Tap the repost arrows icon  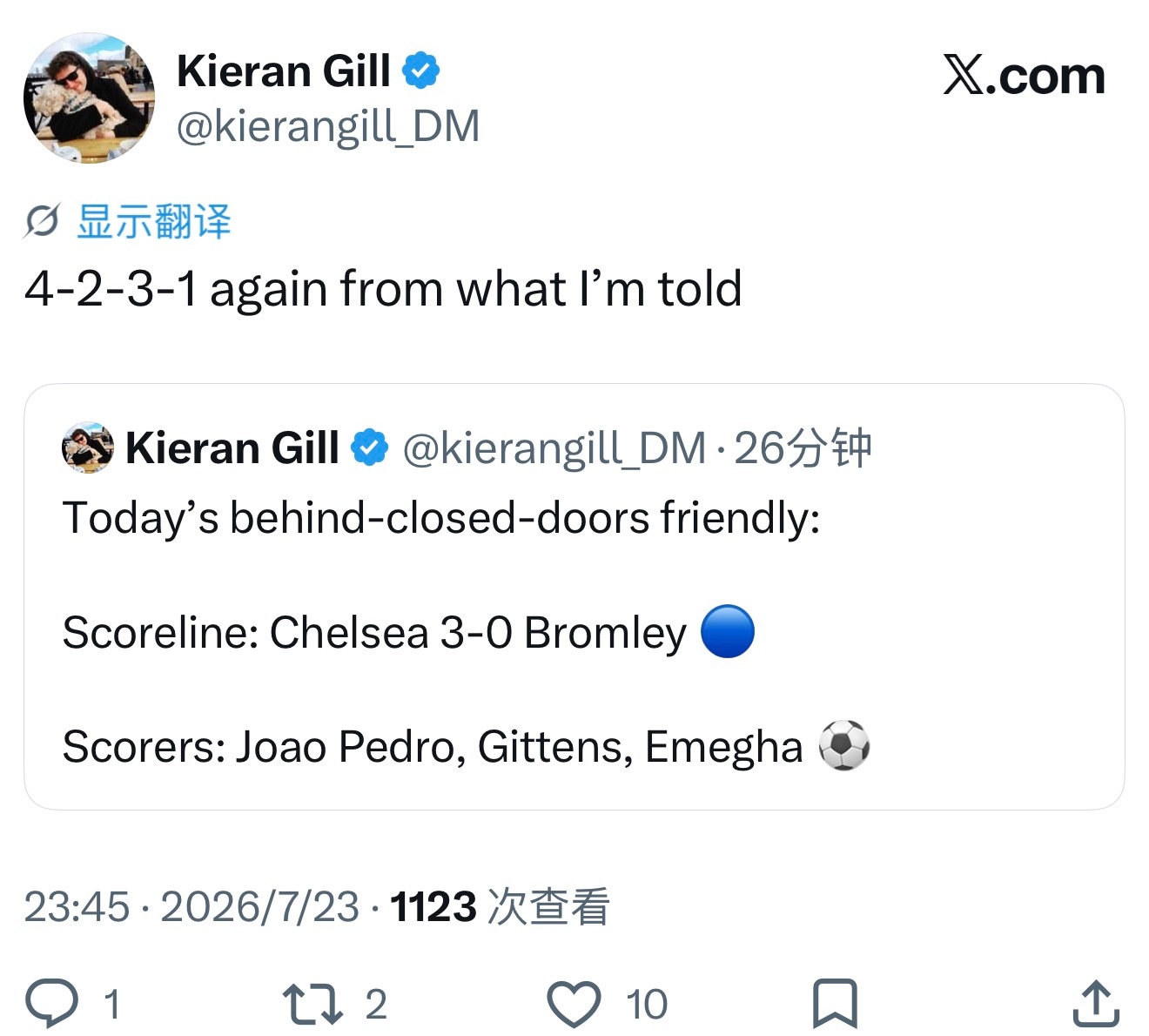coord(312,1004)
